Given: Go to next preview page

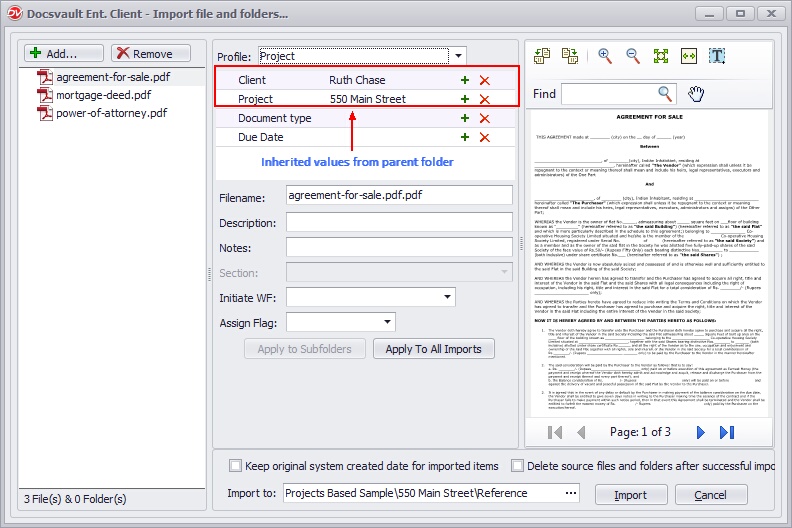Looking at the screenshot, I should [x=701, y=432].
